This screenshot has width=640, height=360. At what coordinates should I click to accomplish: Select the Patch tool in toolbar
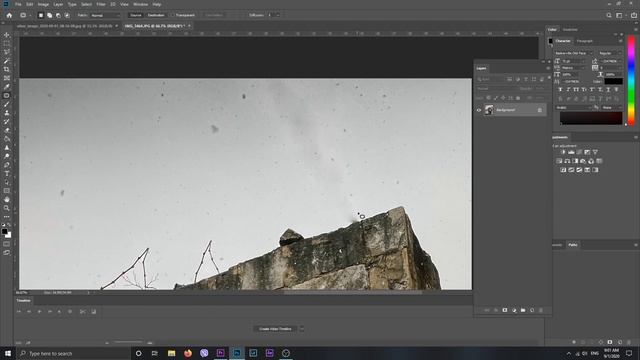[7, 96]
